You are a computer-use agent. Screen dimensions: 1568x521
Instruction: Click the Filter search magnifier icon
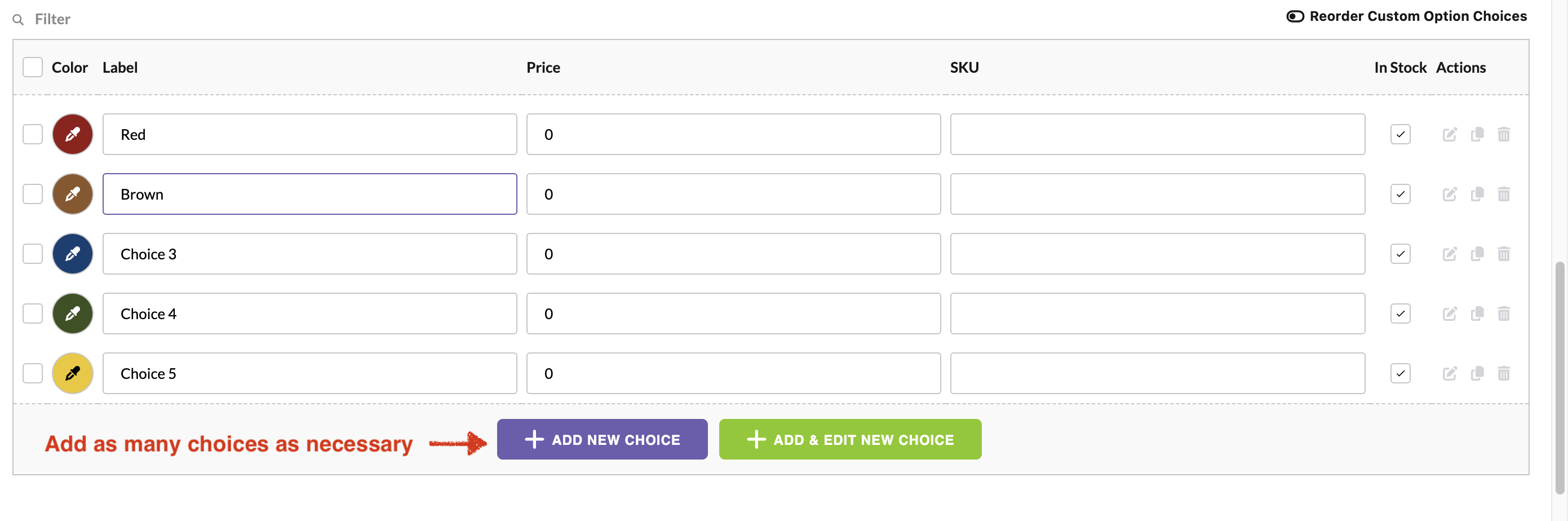pyautogui.click(x=18, y=20)
